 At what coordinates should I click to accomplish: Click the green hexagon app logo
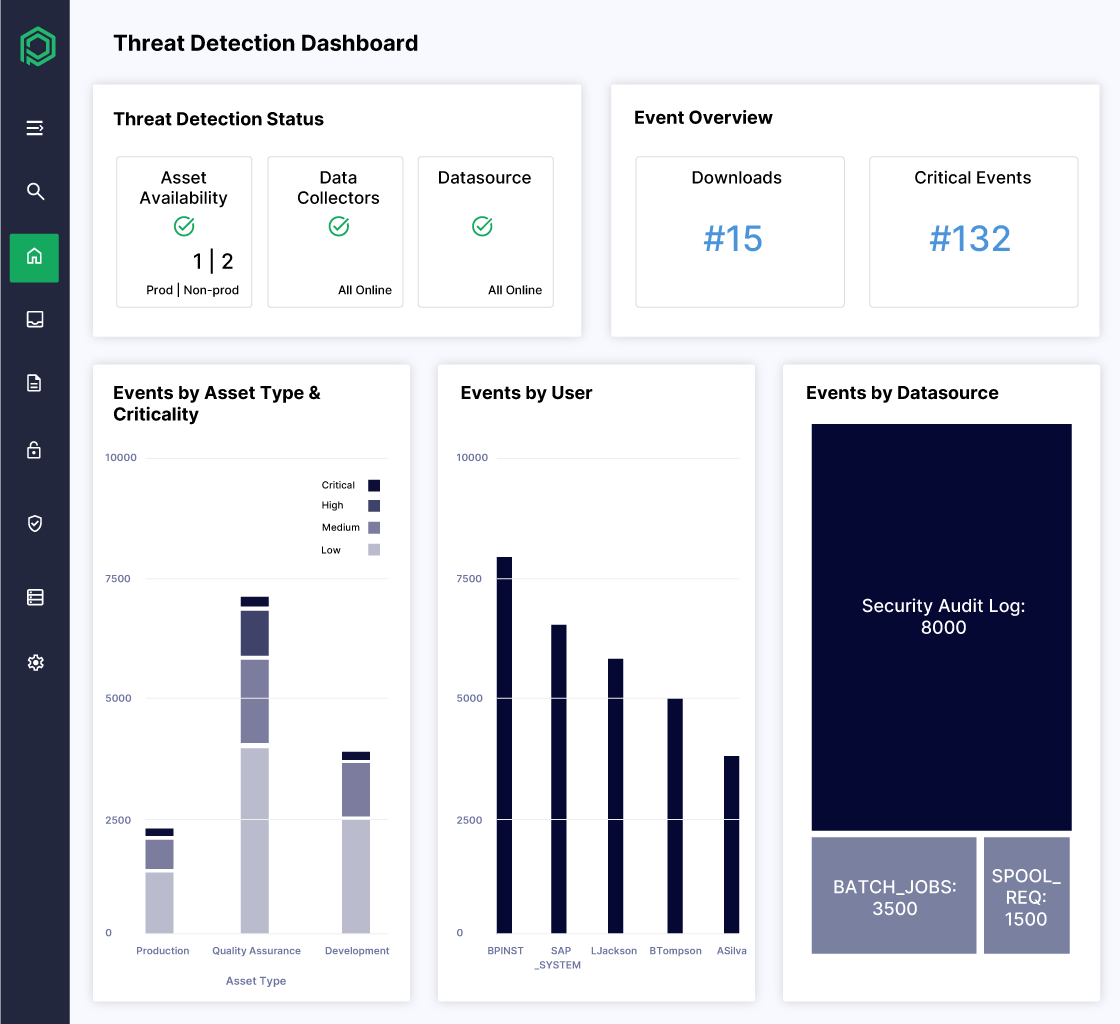pos(36,46)
